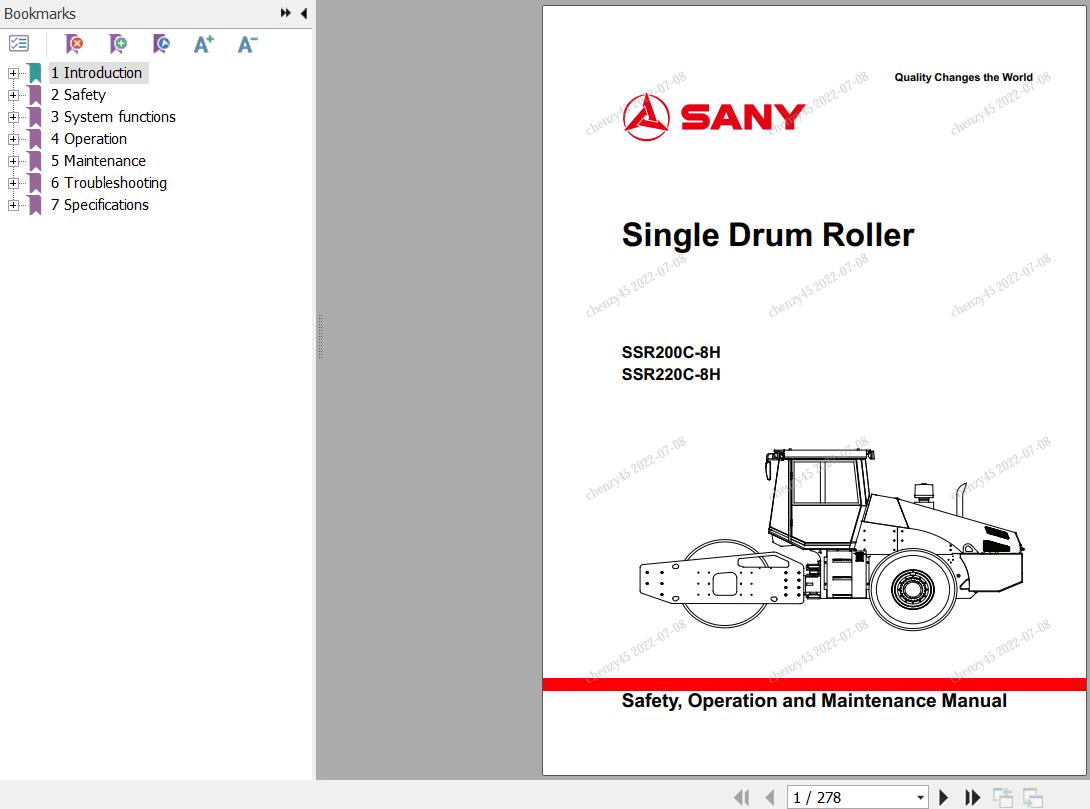The image size is (1090, 809).
Task: Expand the 4 Operation bookmark
Action: click(x=13, y=139)
